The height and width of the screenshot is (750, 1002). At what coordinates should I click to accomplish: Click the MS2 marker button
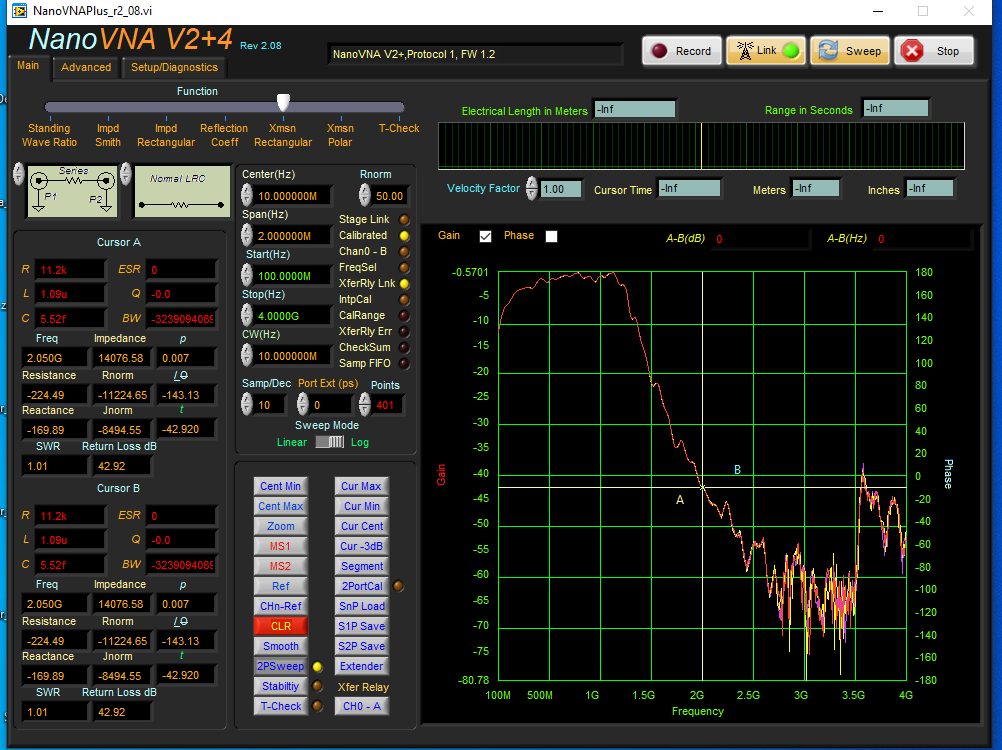tap(281, 566)
